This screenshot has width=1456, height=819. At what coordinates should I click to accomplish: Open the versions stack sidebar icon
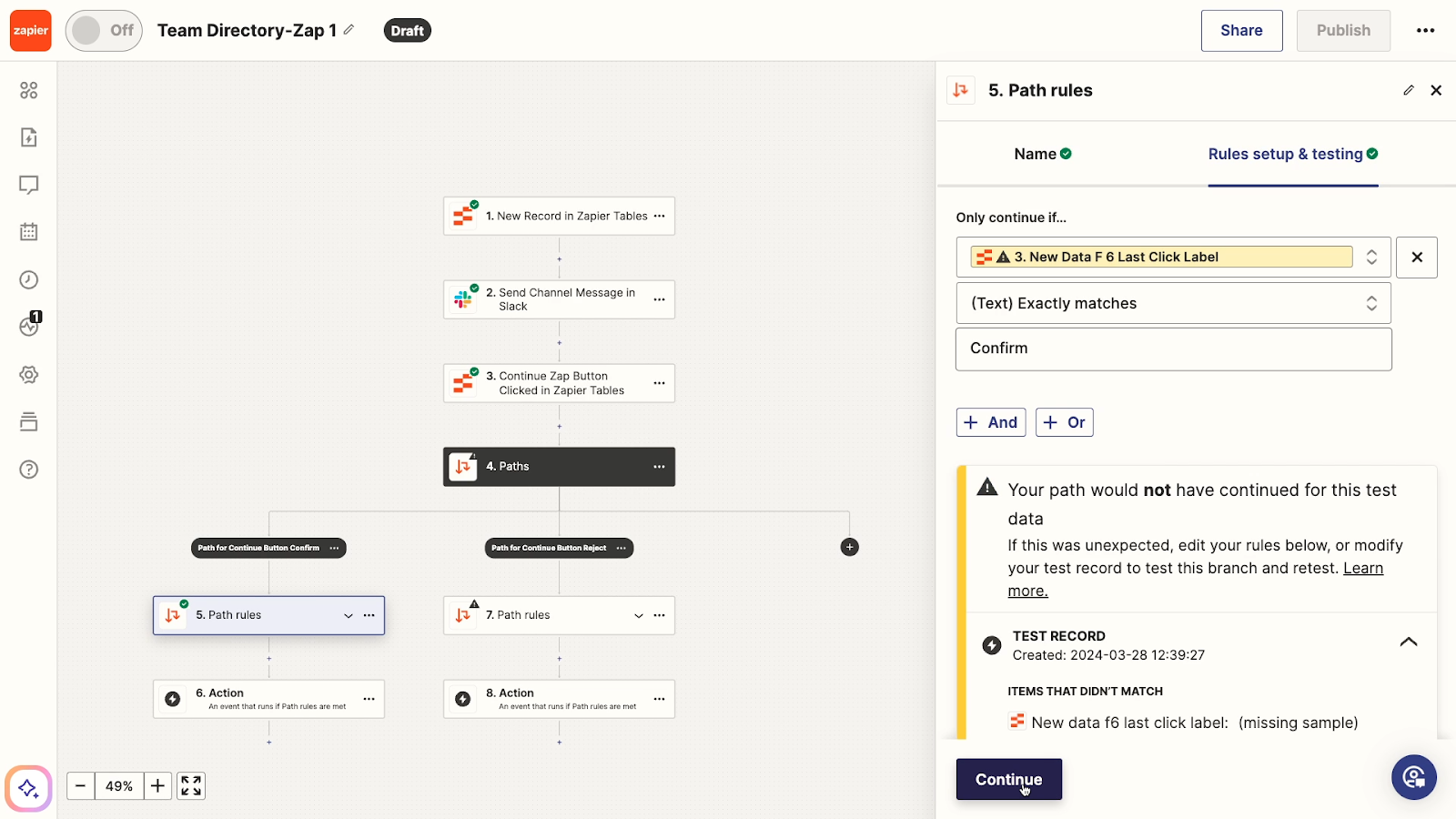pos(29,421)
